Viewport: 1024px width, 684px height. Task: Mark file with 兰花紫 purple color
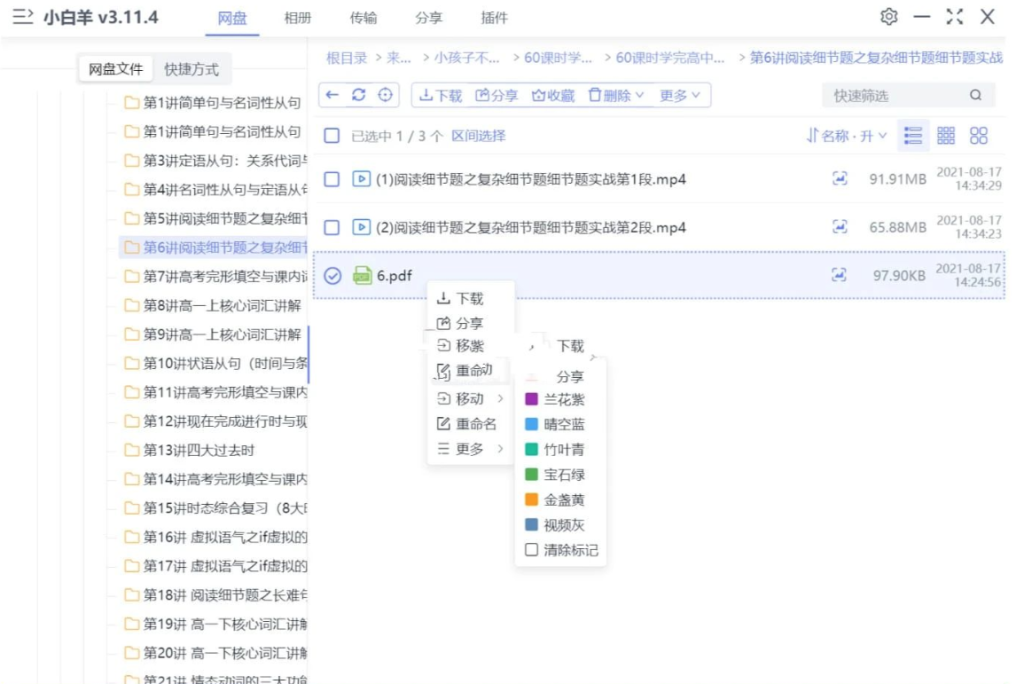click(x=556, y=399)
